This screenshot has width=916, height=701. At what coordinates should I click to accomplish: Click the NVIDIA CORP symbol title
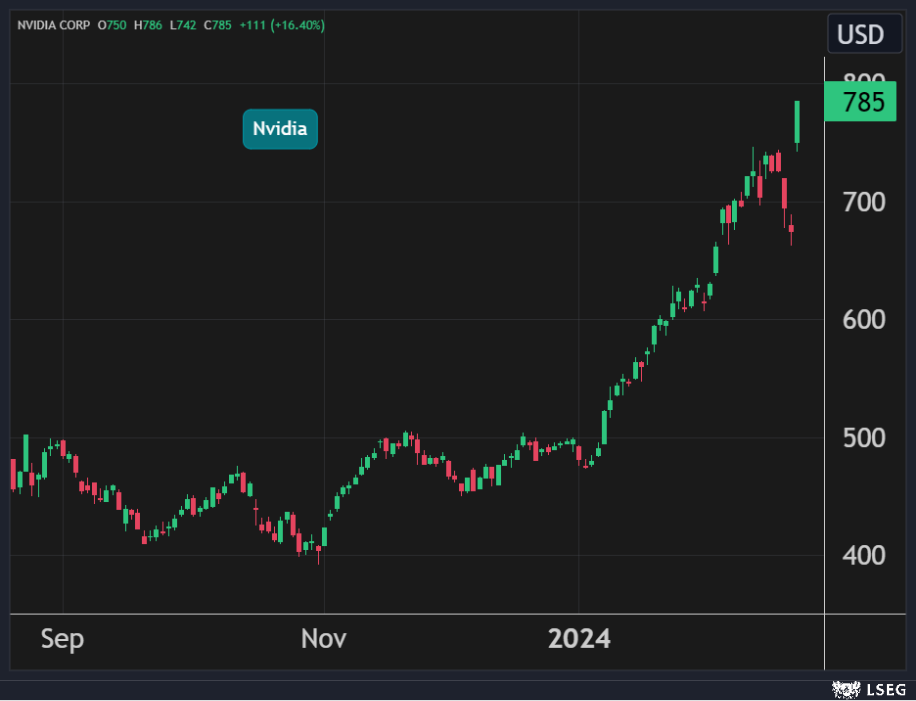(53, 25)
